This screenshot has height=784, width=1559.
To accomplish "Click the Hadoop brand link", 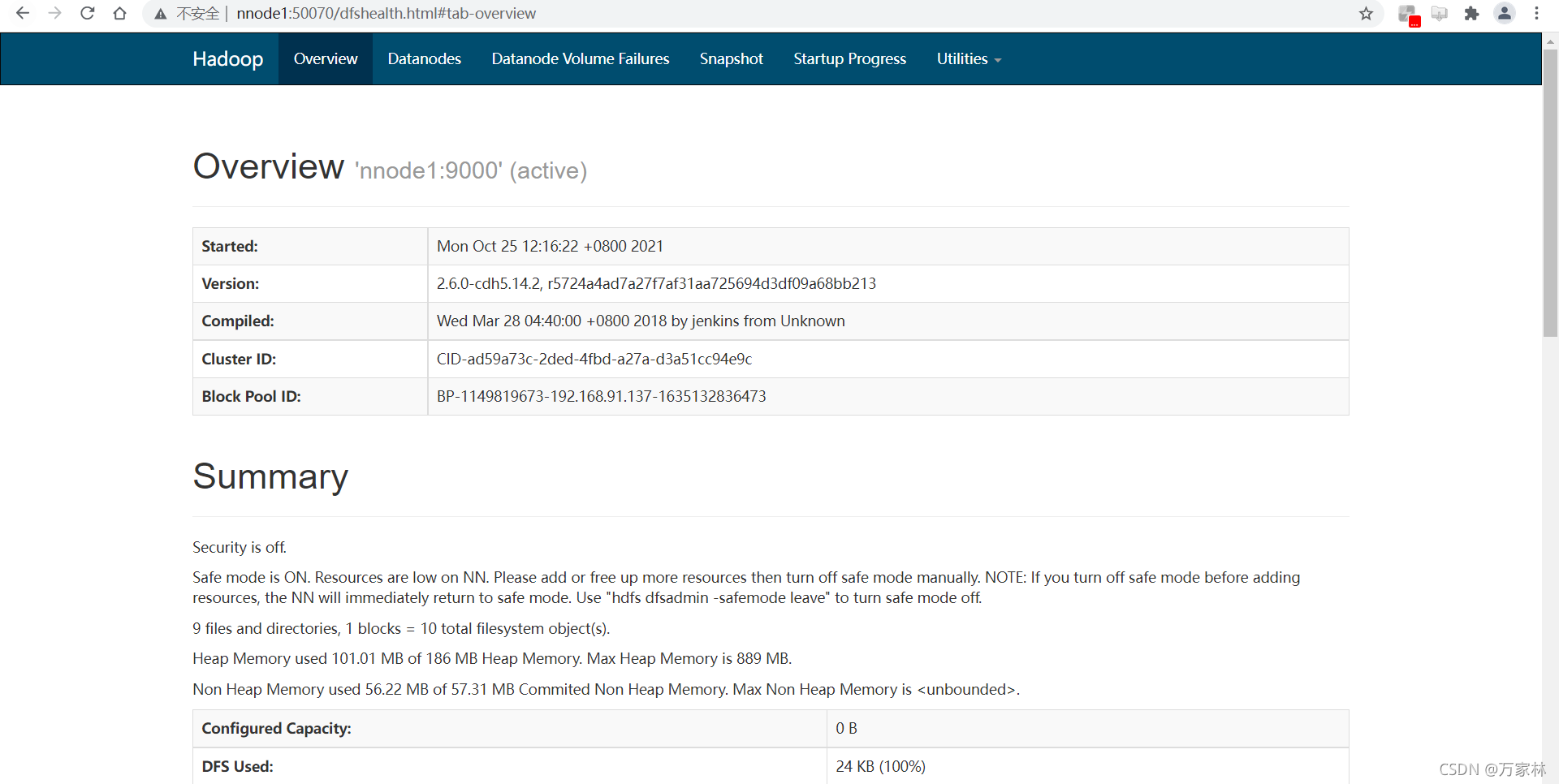I will click(227, 59).
